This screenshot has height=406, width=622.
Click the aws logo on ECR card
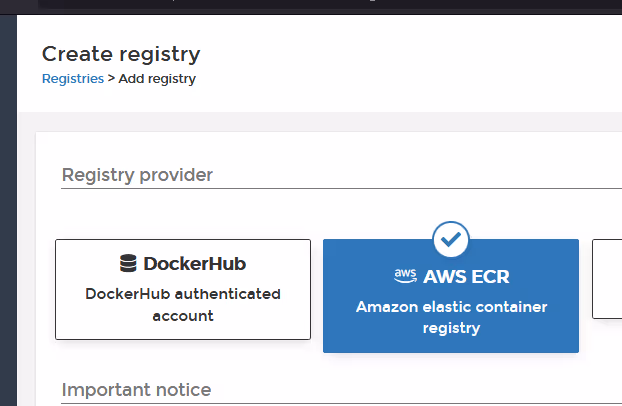pos(405,276)
